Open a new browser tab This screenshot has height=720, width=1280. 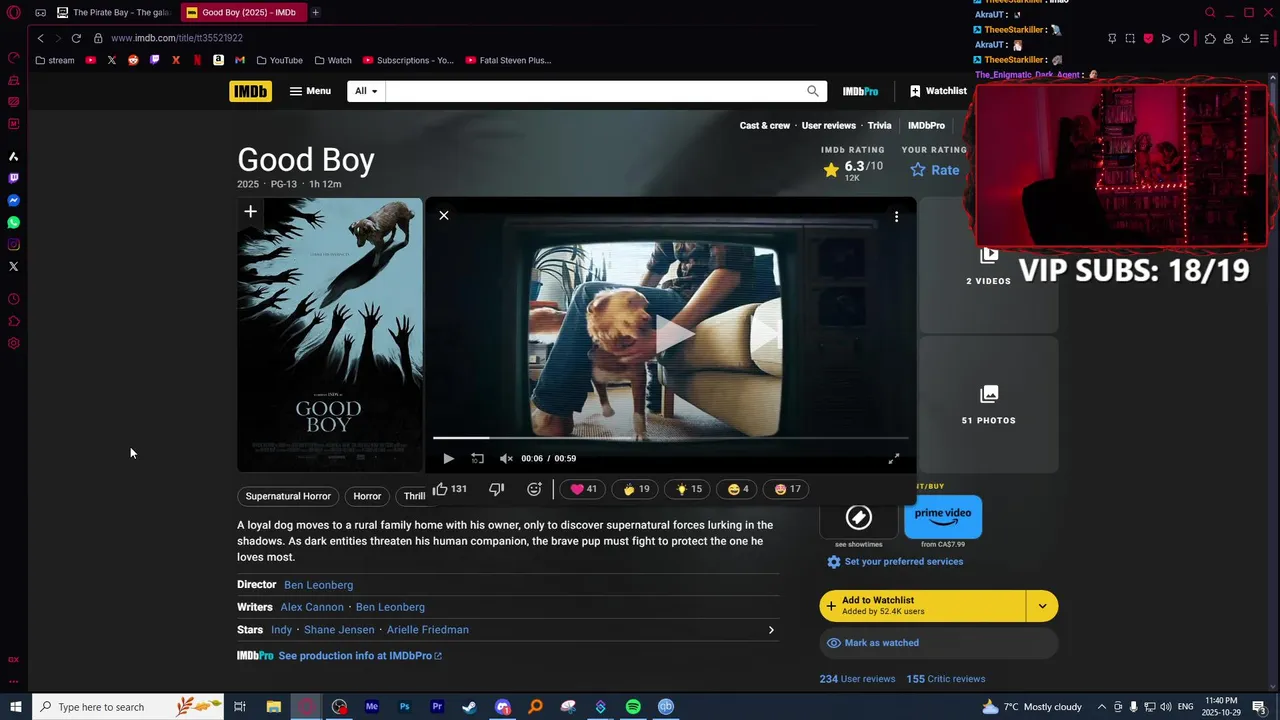(315, 13)
